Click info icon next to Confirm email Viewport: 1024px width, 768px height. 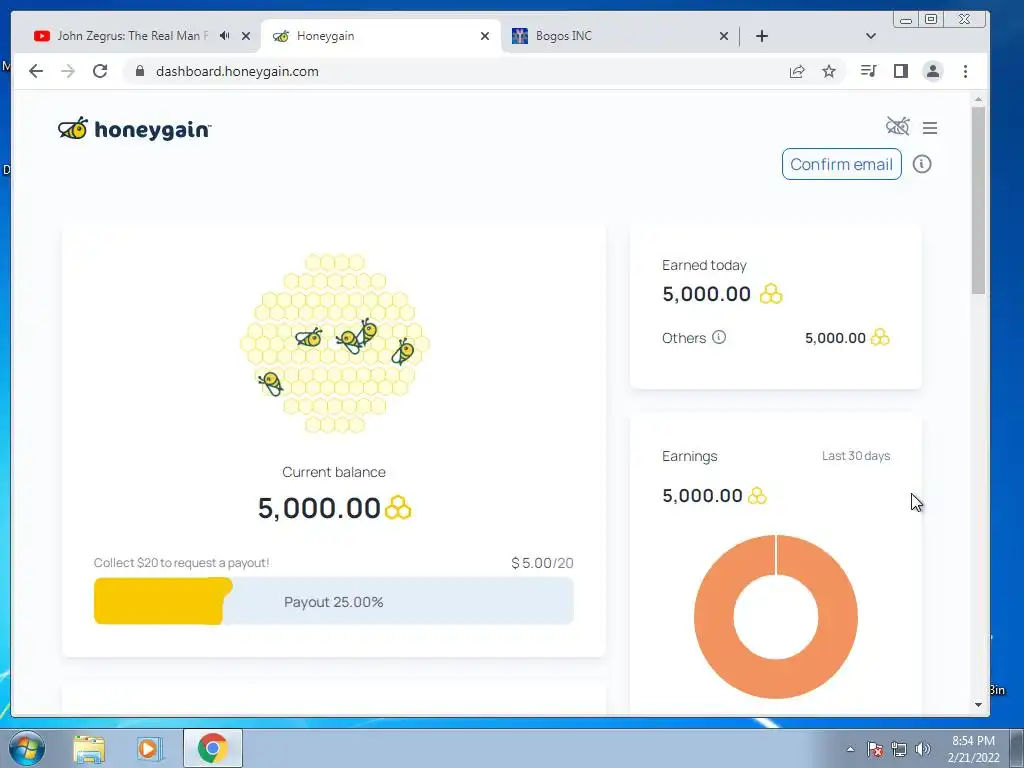coord(921,164)
